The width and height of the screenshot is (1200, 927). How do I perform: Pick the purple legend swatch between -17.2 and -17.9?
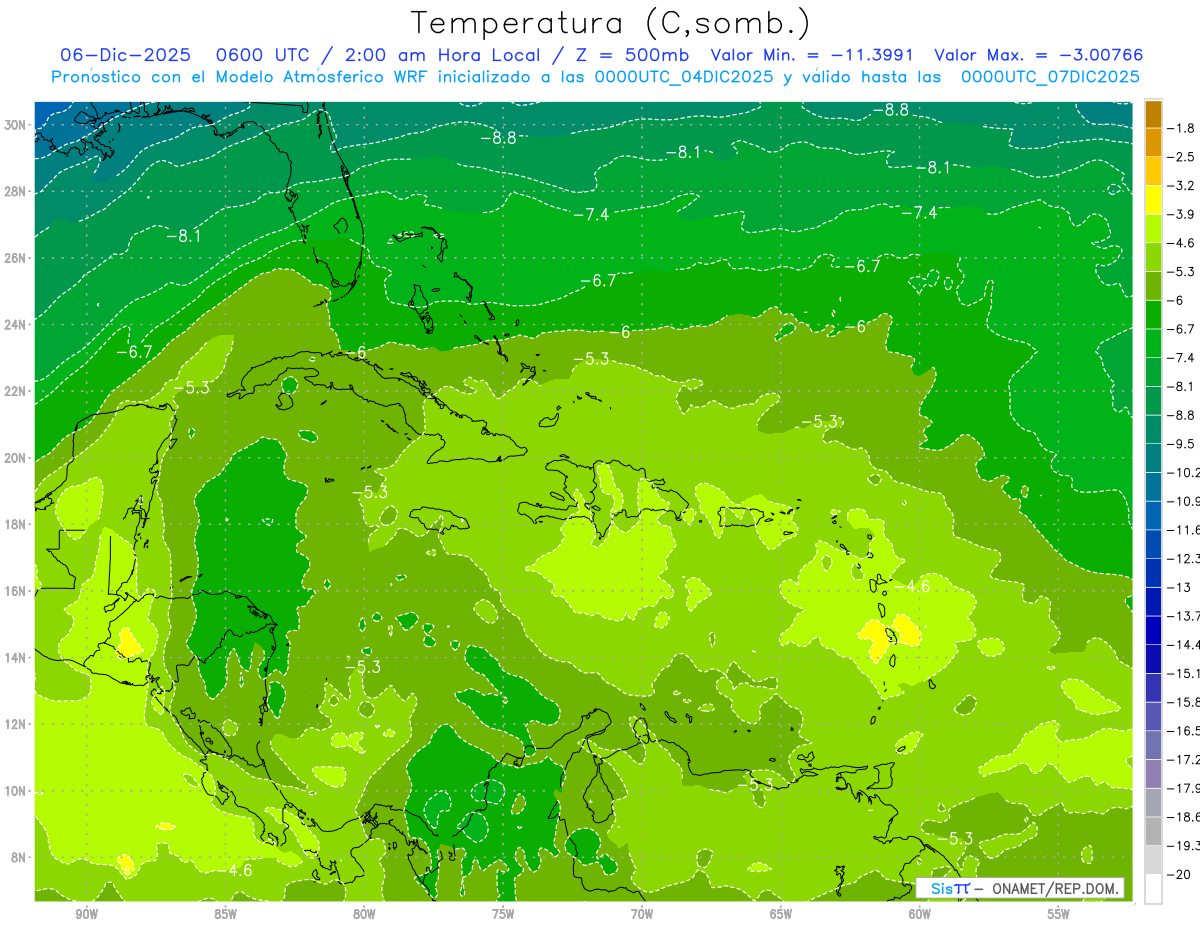coord(1153,773)
